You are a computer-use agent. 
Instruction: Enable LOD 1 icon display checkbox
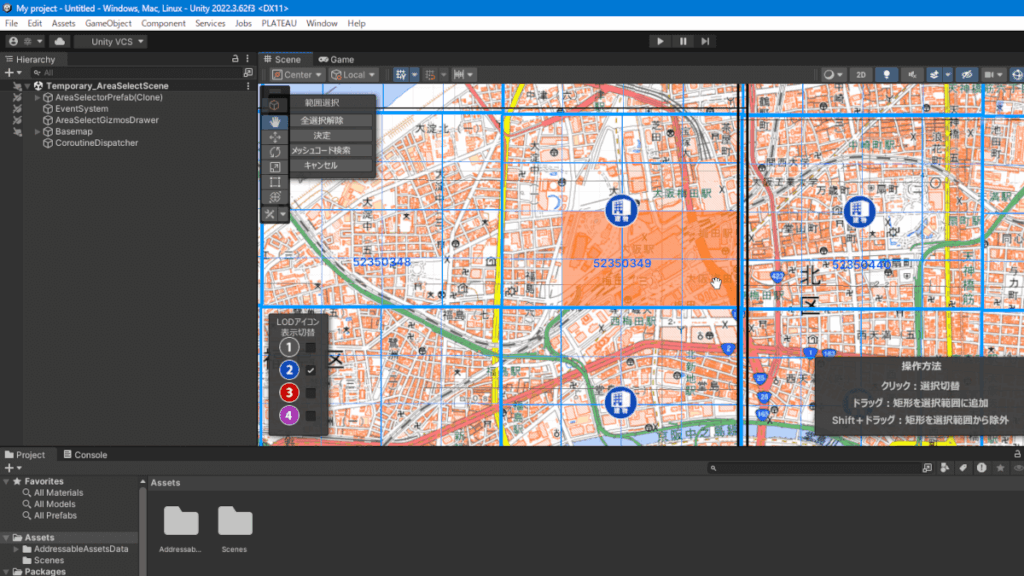311,348
